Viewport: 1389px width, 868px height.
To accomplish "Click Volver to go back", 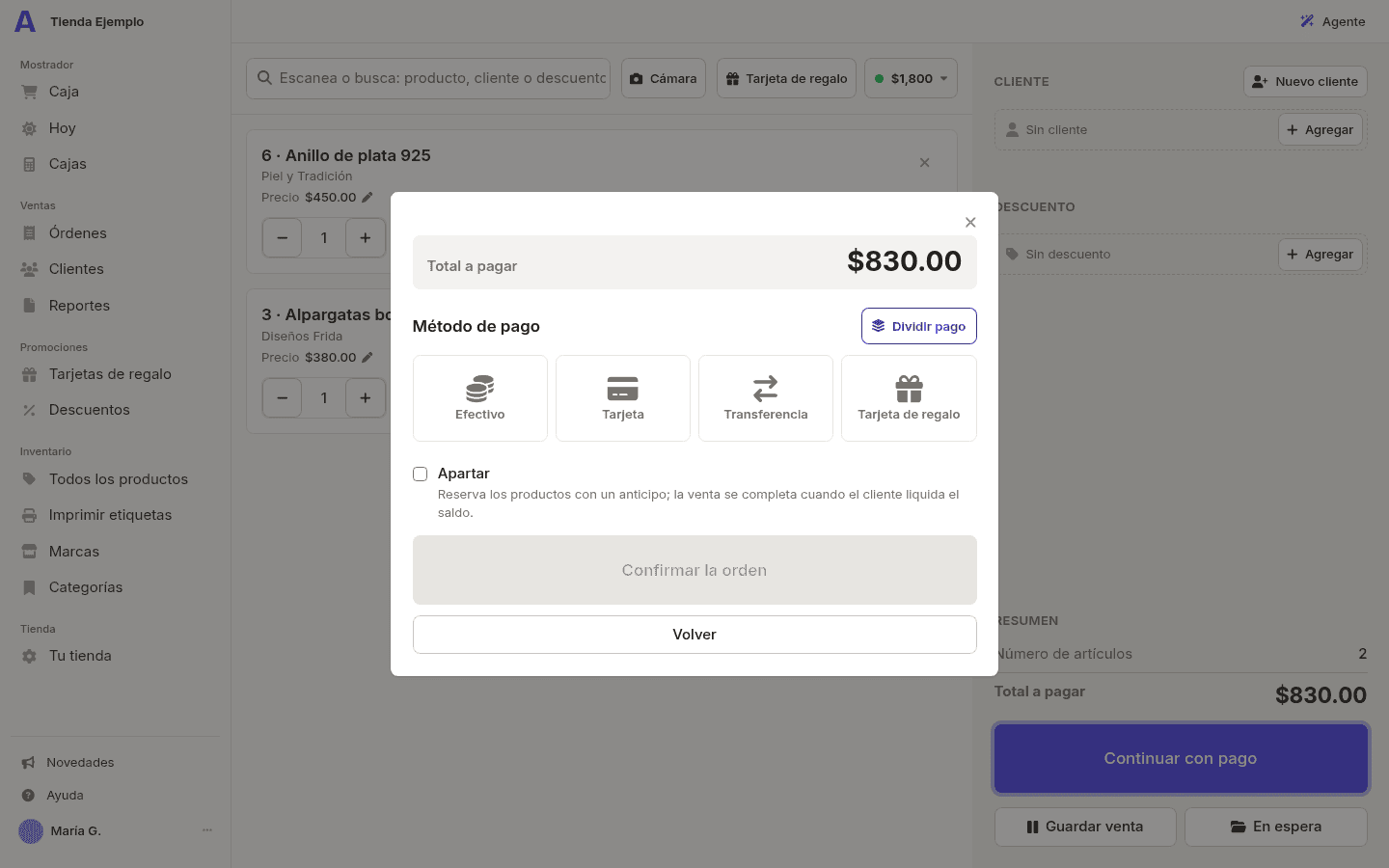I will click(694, 635).
